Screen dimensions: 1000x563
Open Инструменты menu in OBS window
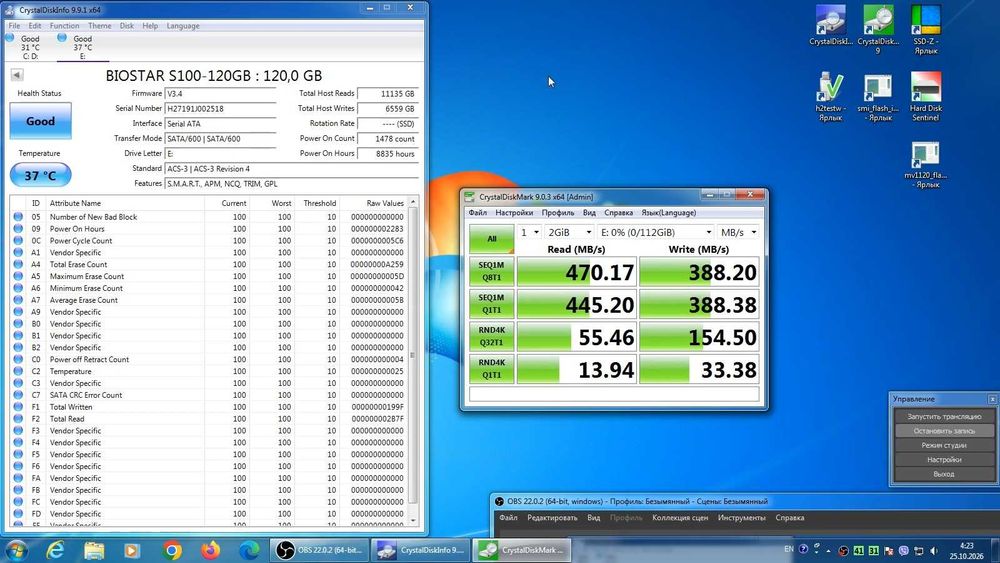click(741, 518)
